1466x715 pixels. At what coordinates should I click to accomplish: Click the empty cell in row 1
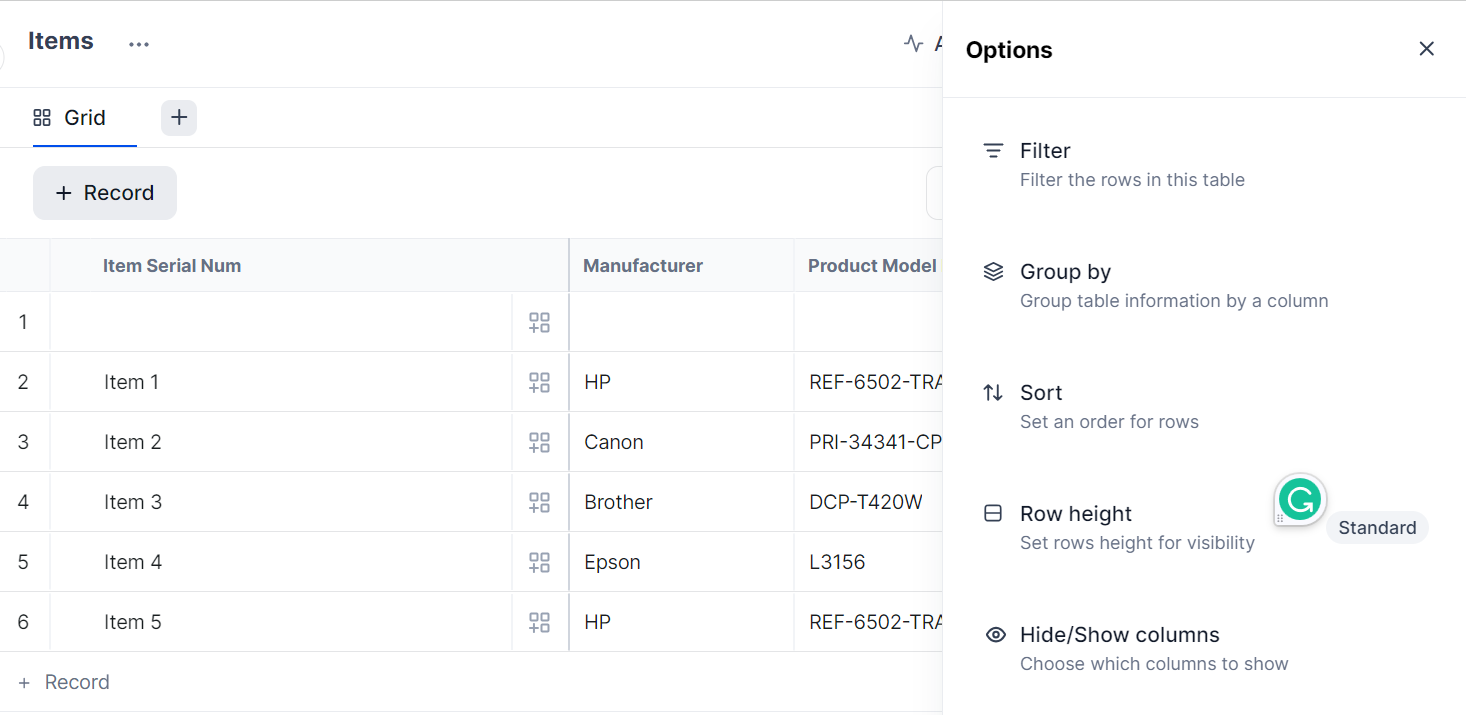pyautogui.click(x=280, y=322)
